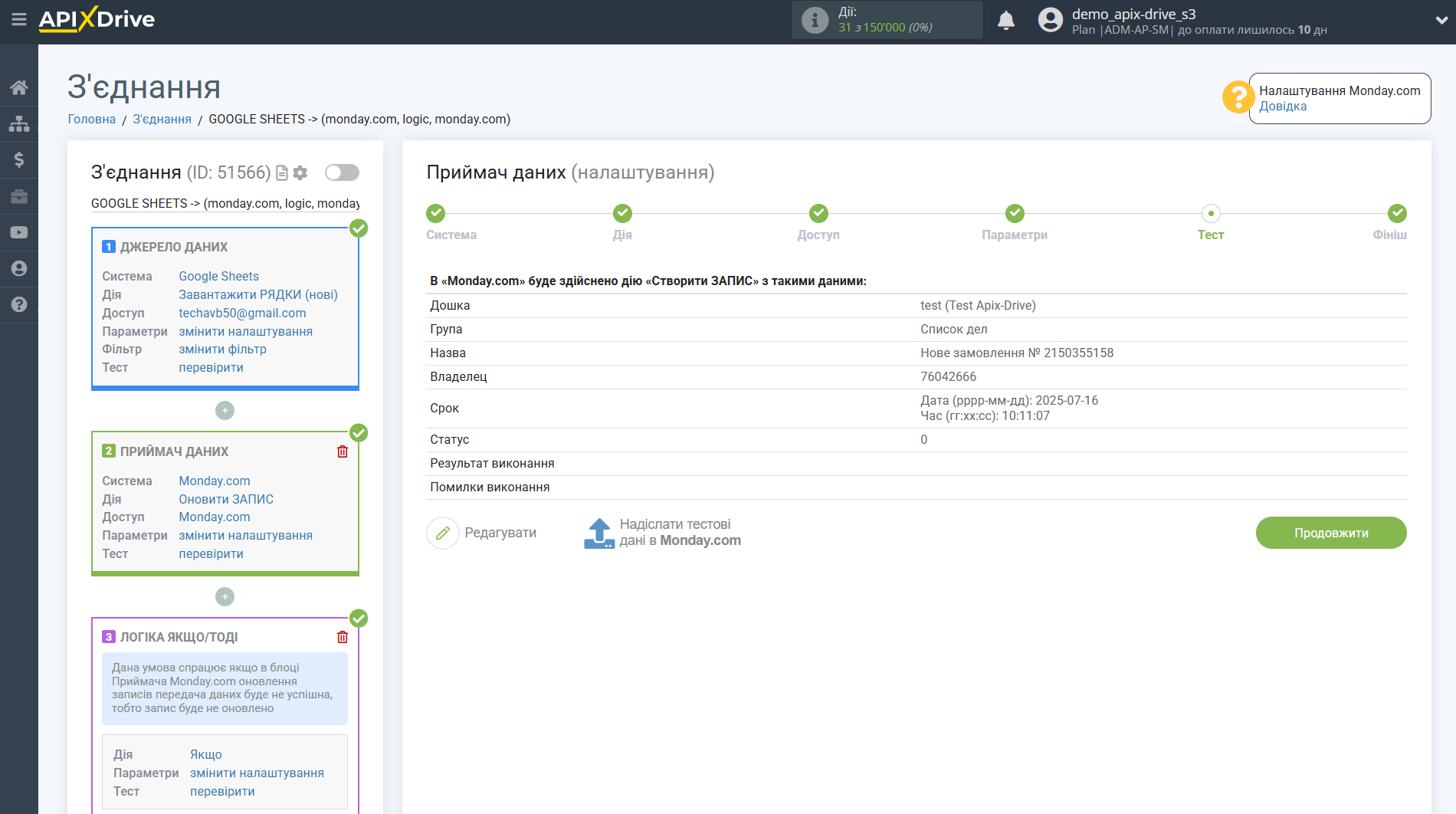Open the briefcase sidebar icon
The height and width of the screenshot is (814, 1456).
pyautogui.click(x=19, y=196)
